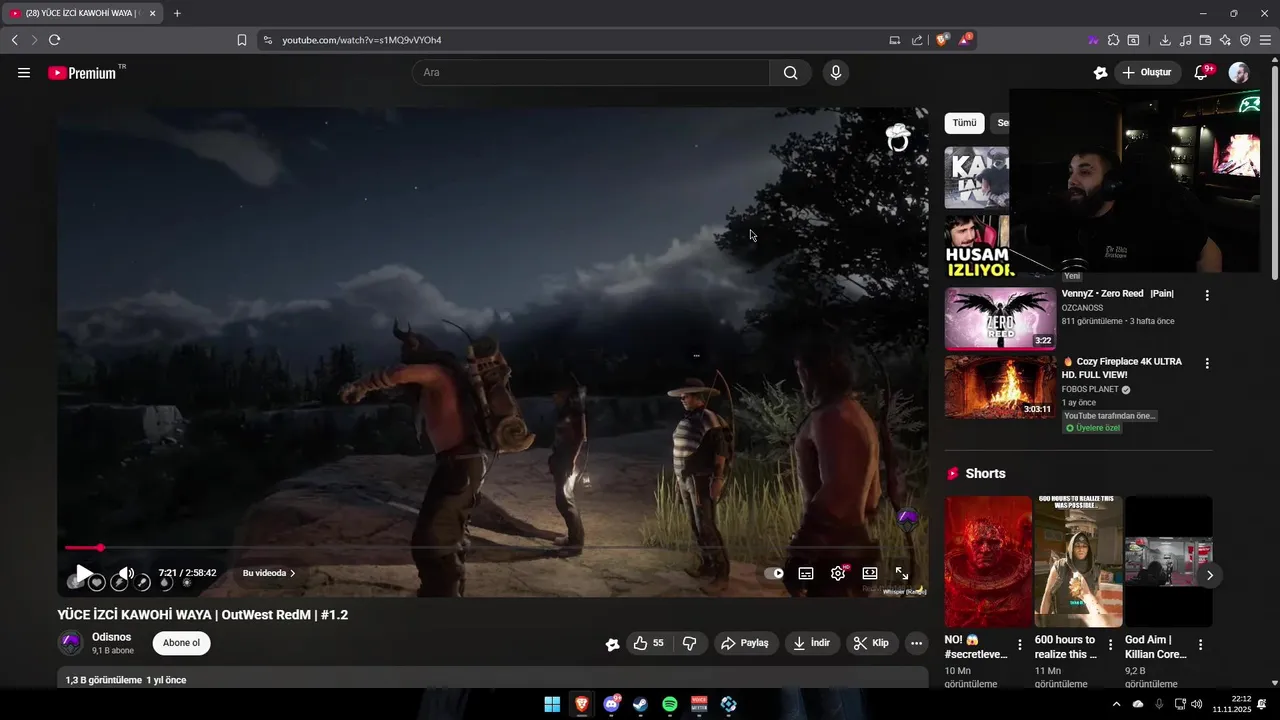1280x720 pixels.
Task: Mute the video volume
Action: tap(125, 573)
